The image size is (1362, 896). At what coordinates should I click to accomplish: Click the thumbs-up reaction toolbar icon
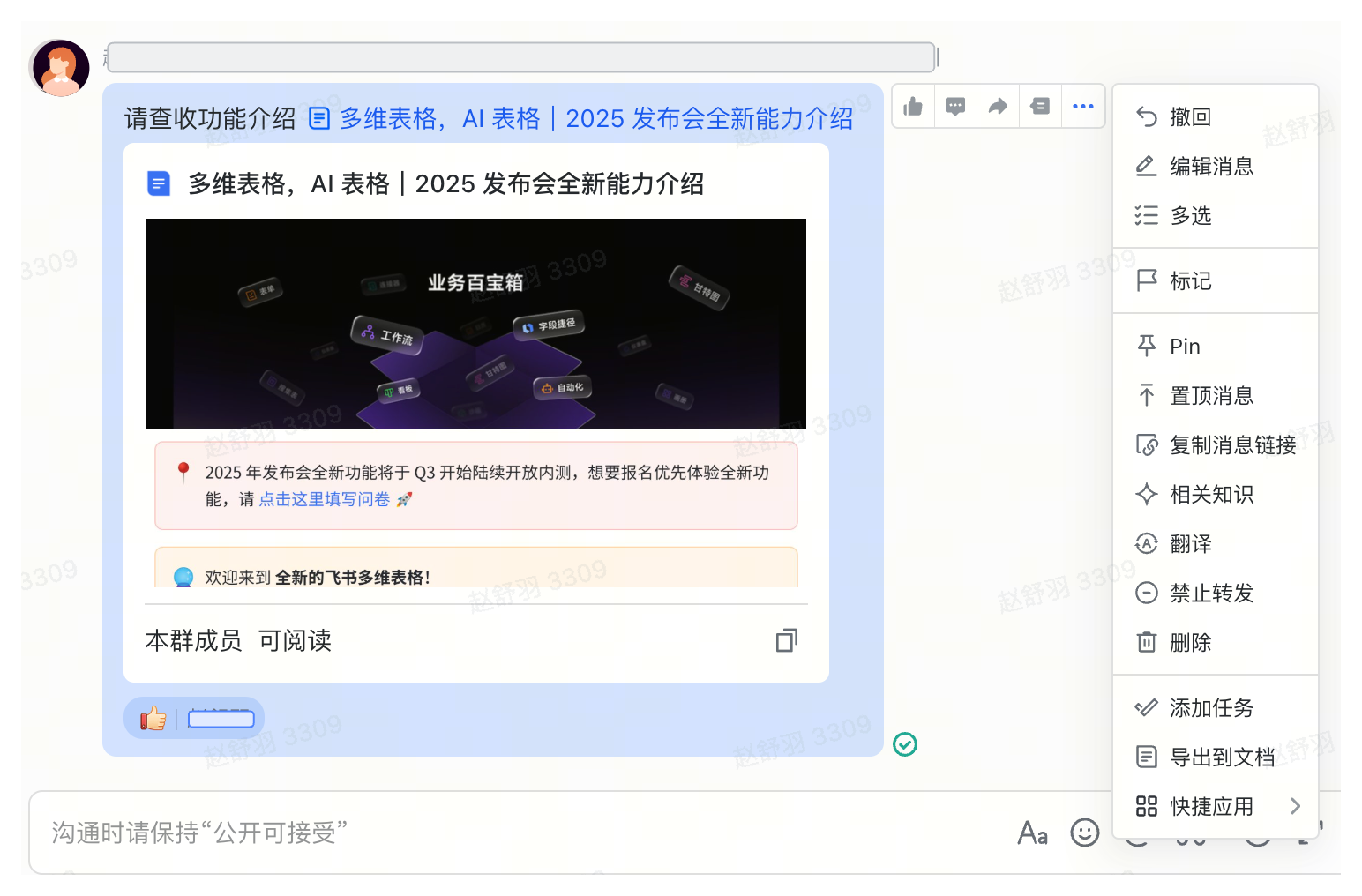pos(913,107)
